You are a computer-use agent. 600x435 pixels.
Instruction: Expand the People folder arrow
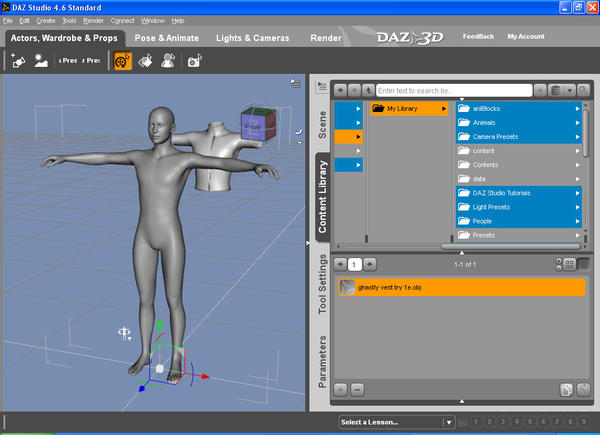tap(577, 221)
